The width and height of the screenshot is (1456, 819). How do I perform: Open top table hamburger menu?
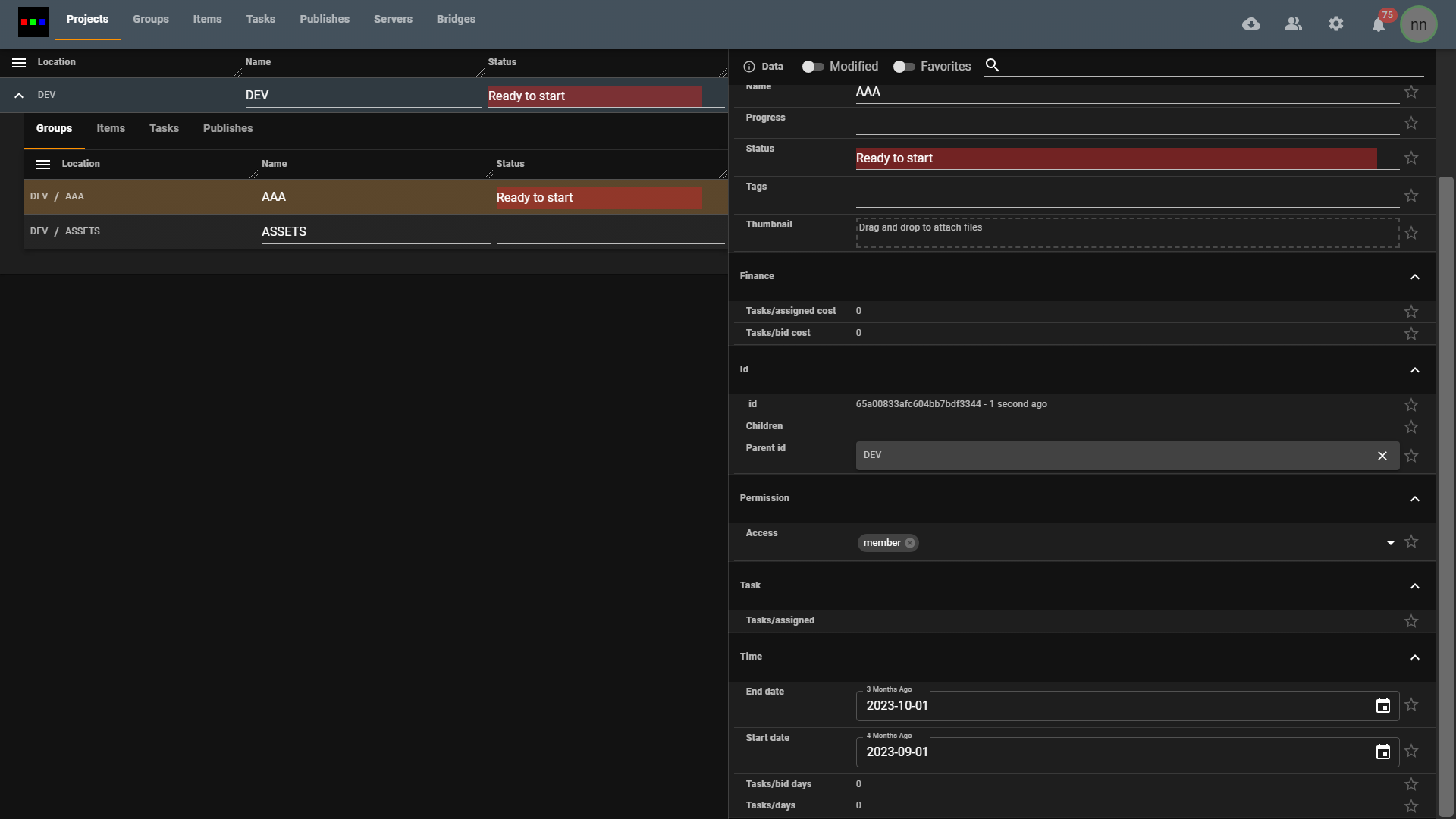[19, 63]
